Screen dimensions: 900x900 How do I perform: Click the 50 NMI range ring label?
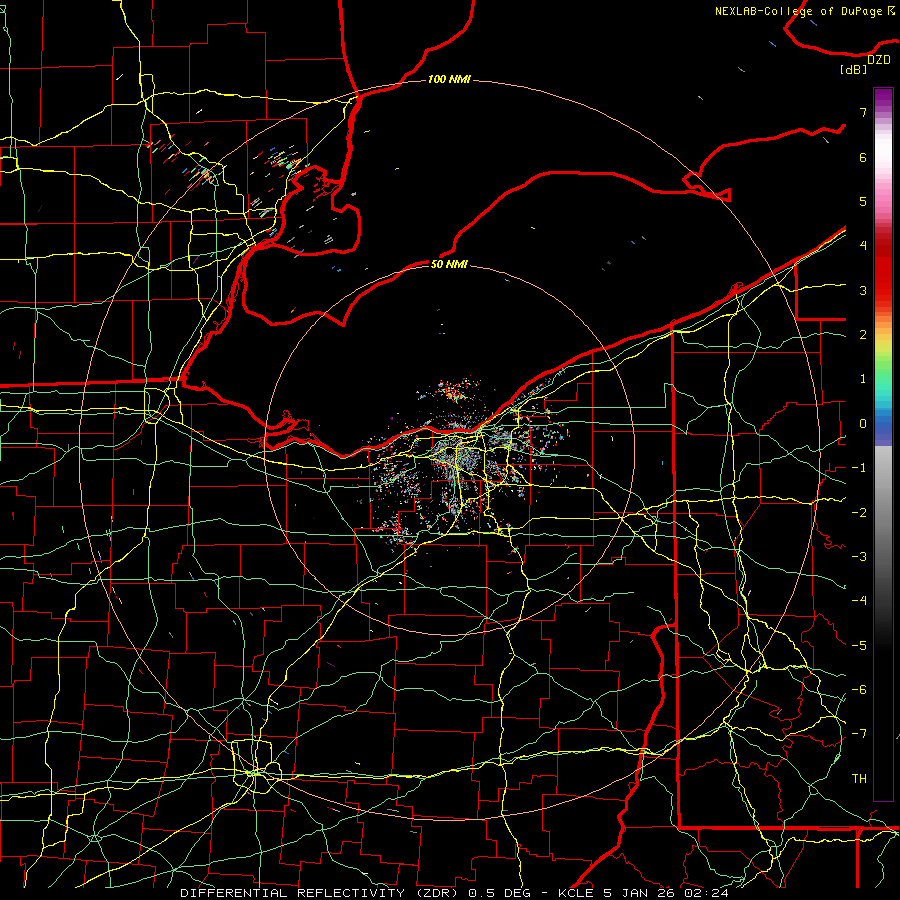[x=449, y=264]
